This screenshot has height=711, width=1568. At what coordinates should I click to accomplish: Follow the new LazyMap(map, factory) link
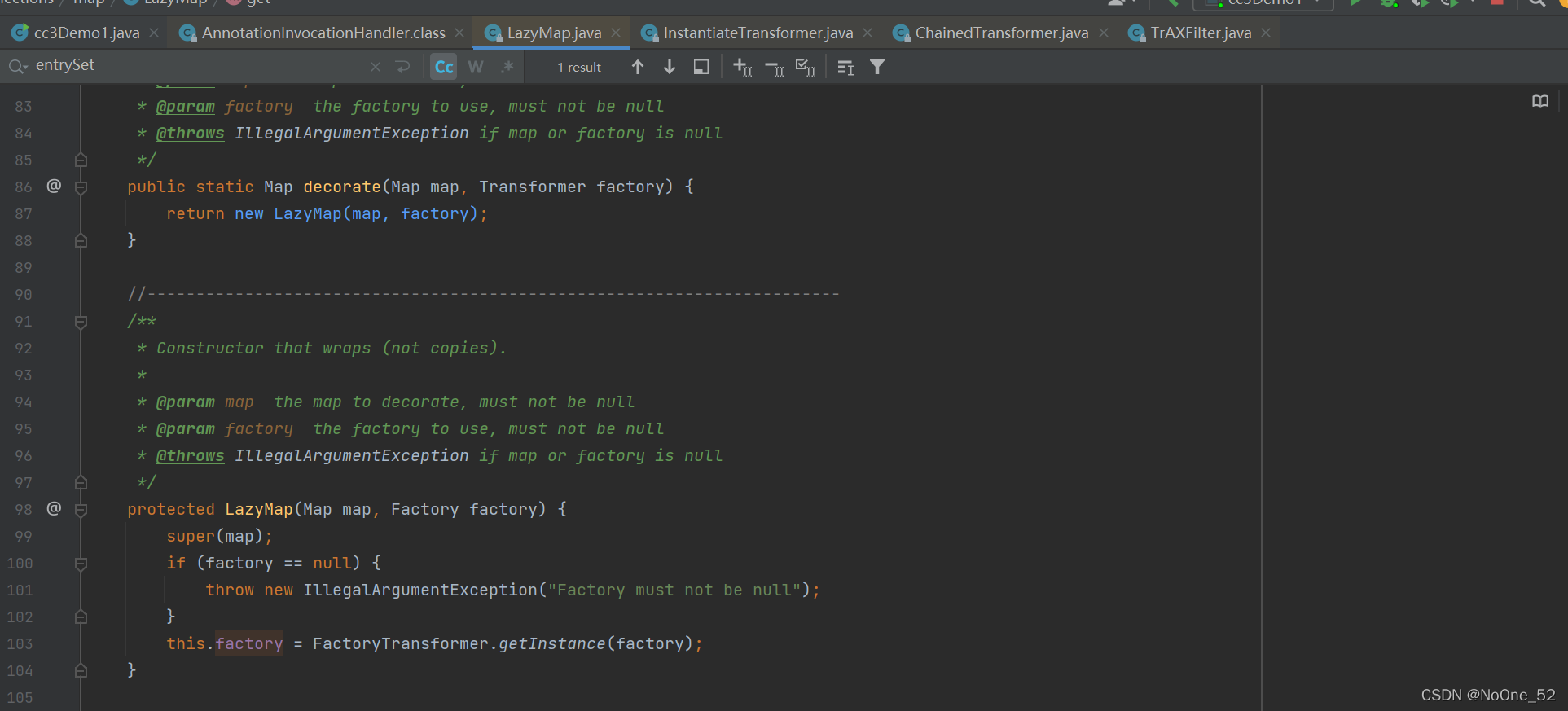coord(356,213)
